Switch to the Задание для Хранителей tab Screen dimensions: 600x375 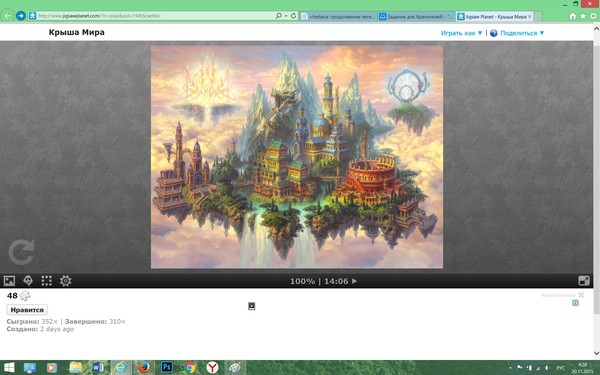click(416, 16)
